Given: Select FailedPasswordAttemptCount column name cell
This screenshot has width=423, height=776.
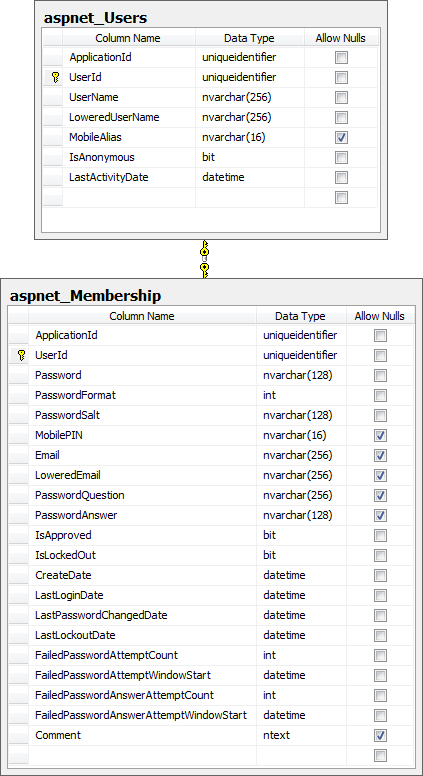Looking at the screenshot, I should point(142,655).
